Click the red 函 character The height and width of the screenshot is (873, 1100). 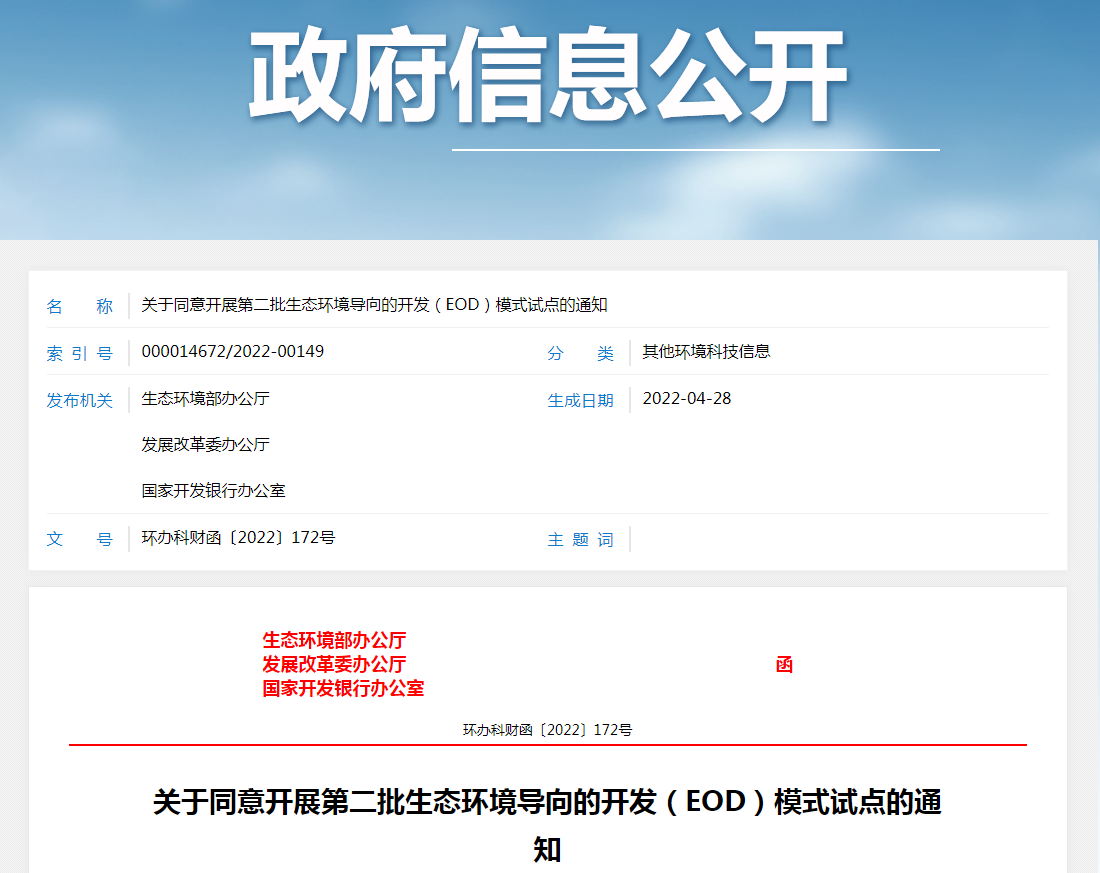[x=784, y=665]
